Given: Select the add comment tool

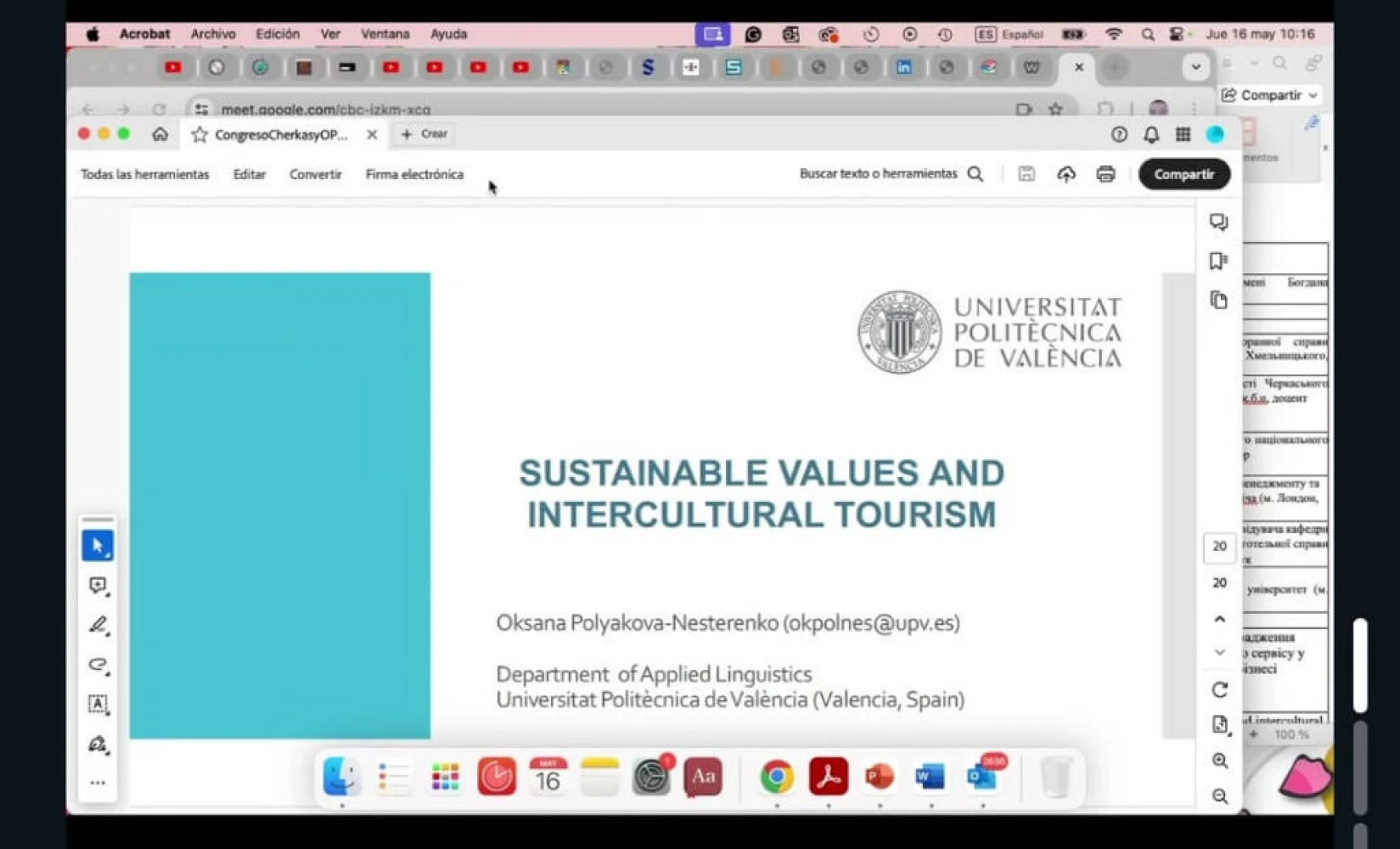Looking at the screenshot, I should click(x=98, y=586).
